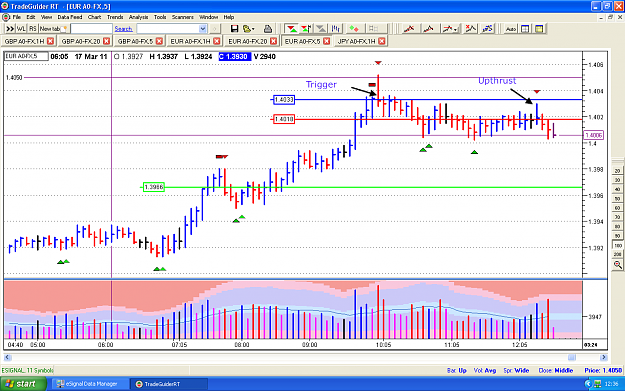Click the horizontal scrollbar thumb
Image resolution: width=625 pixels, height=391 pixels.
pos(572,358)
